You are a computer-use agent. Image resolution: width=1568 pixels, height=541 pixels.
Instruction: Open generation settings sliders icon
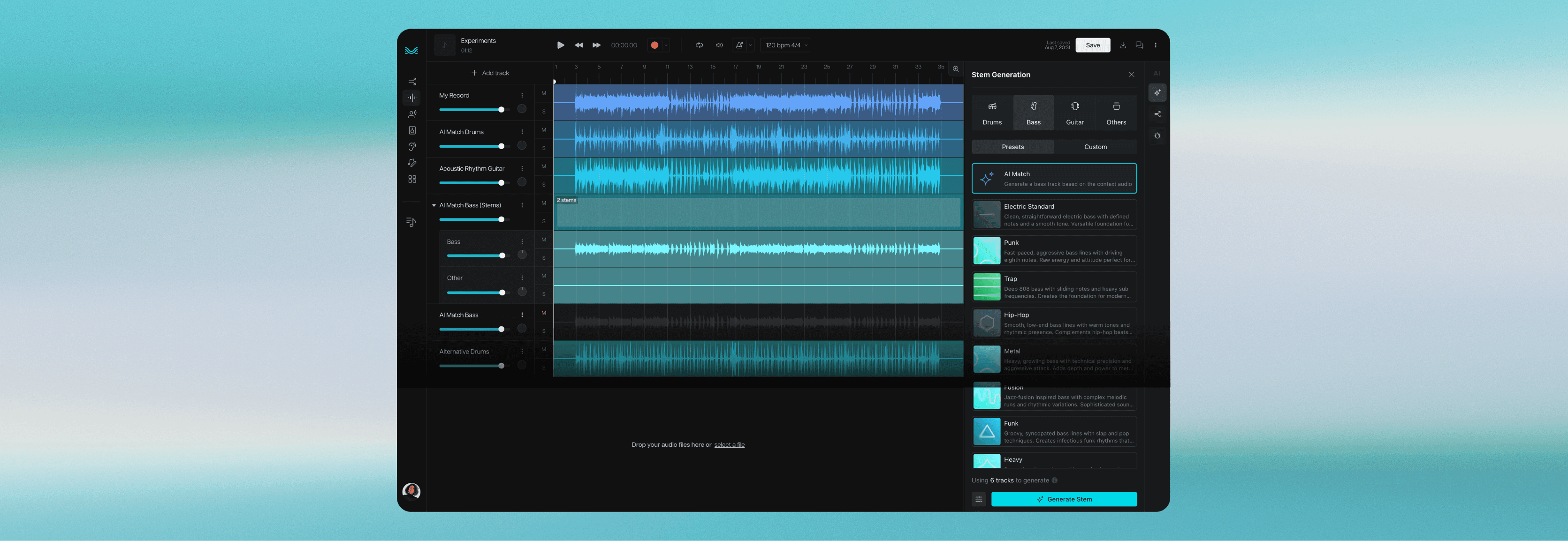978,499
